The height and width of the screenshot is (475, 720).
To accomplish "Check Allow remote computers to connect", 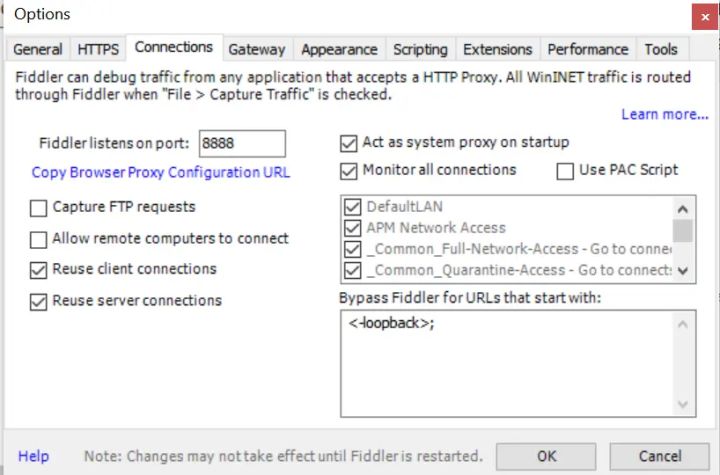I will 38,239.
